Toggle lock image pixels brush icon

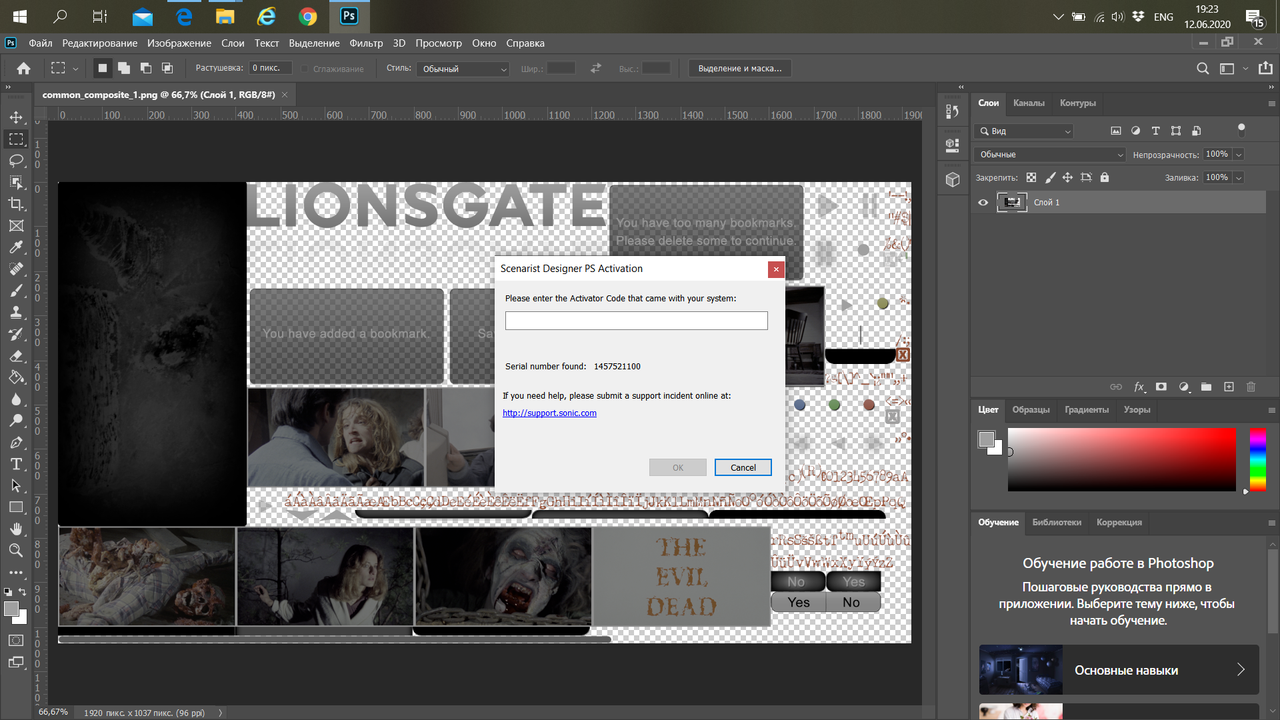coord(1050,177)
